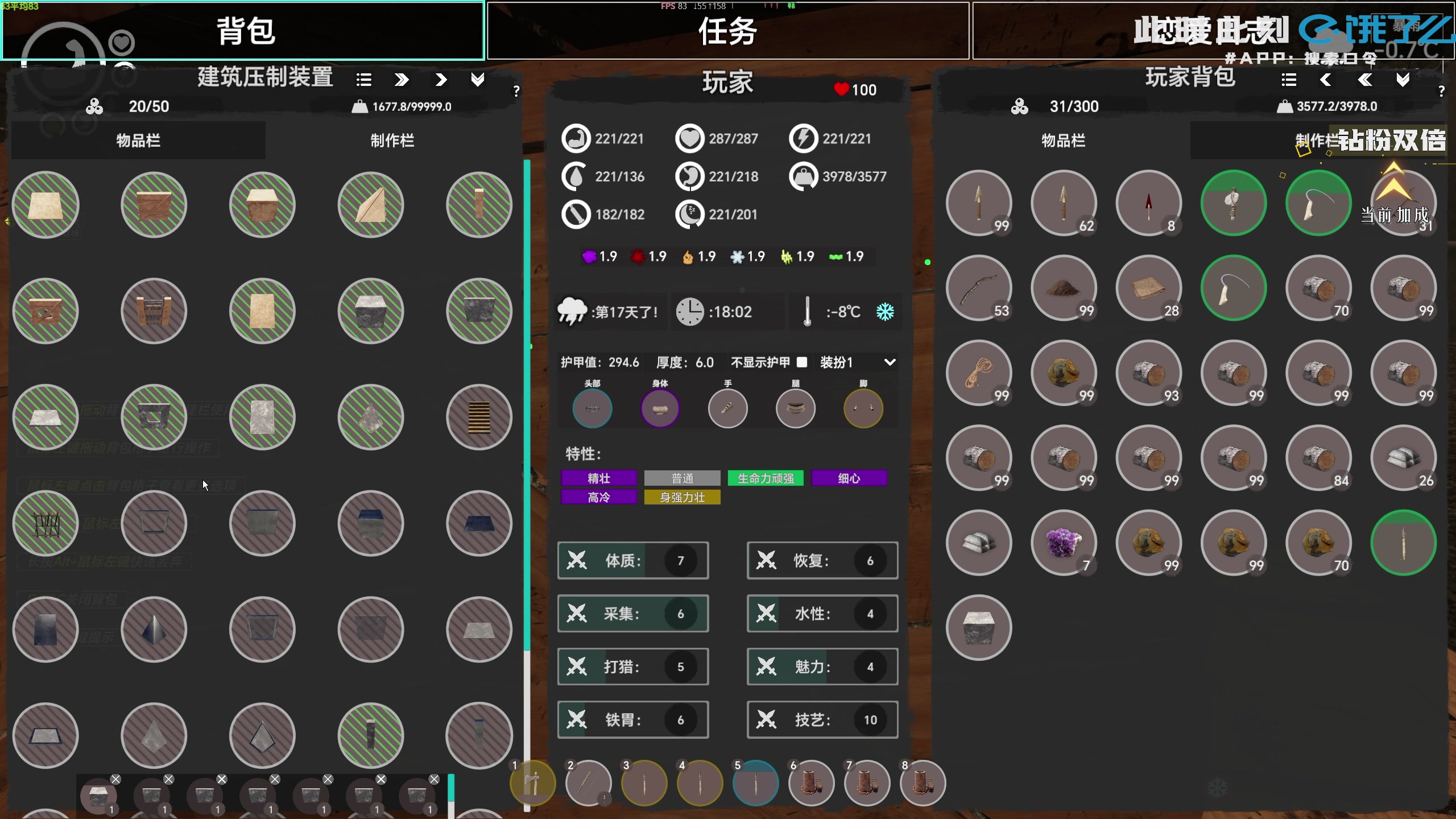
Task: Click 精壮 trait tag
Action: click(x=599, y=478)
